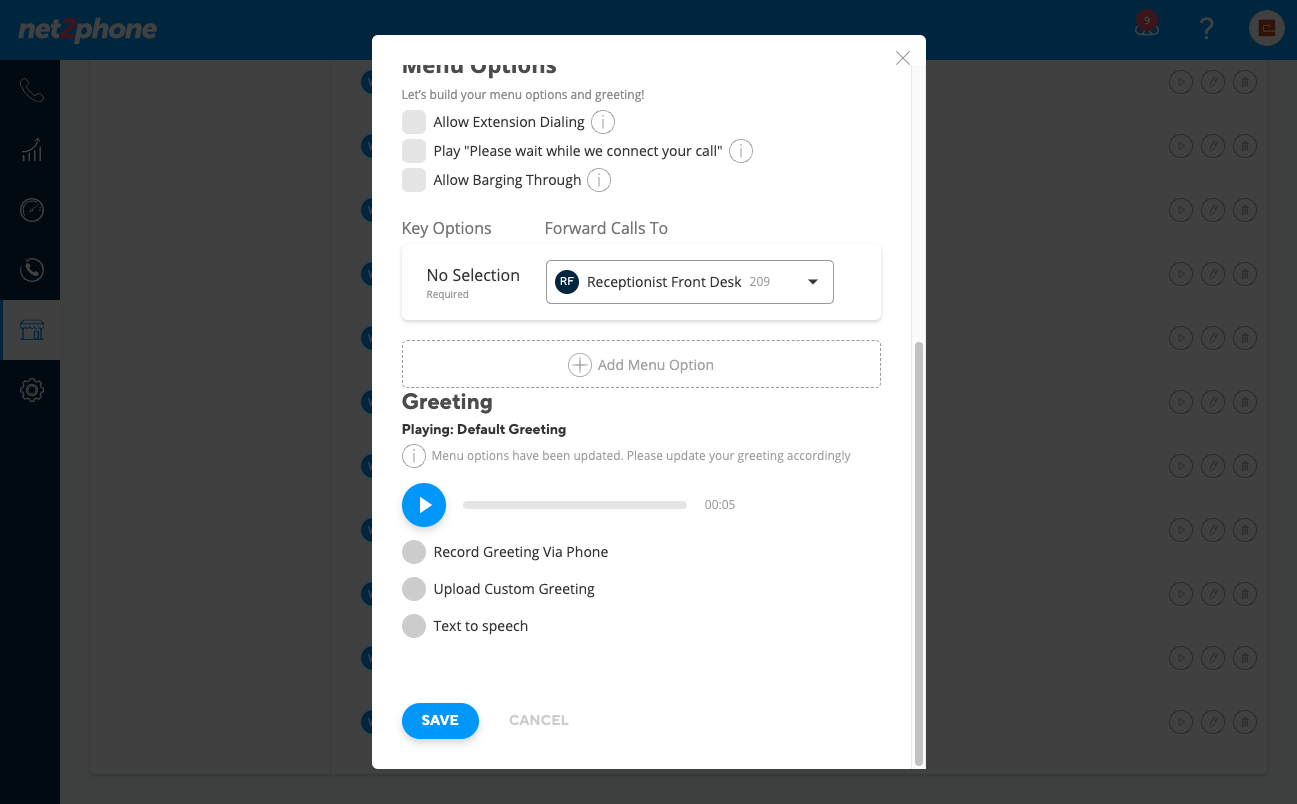Image resolution: width=1297 pixels, height=804 pixels.
Task: View info icon for Allow Barging Through
Action: coord(599,180)
